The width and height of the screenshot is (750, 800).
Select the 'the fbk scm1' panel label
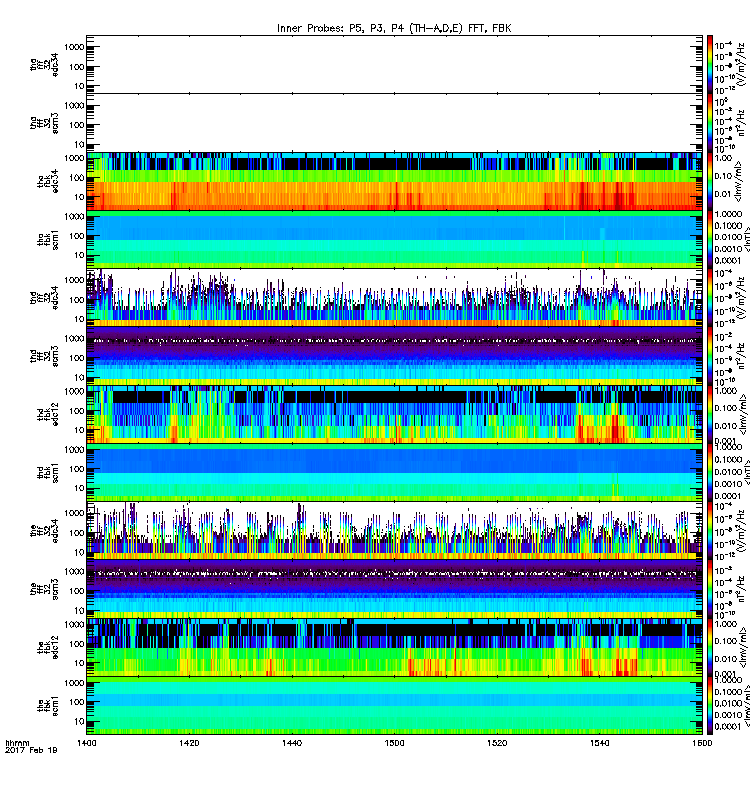48,705
